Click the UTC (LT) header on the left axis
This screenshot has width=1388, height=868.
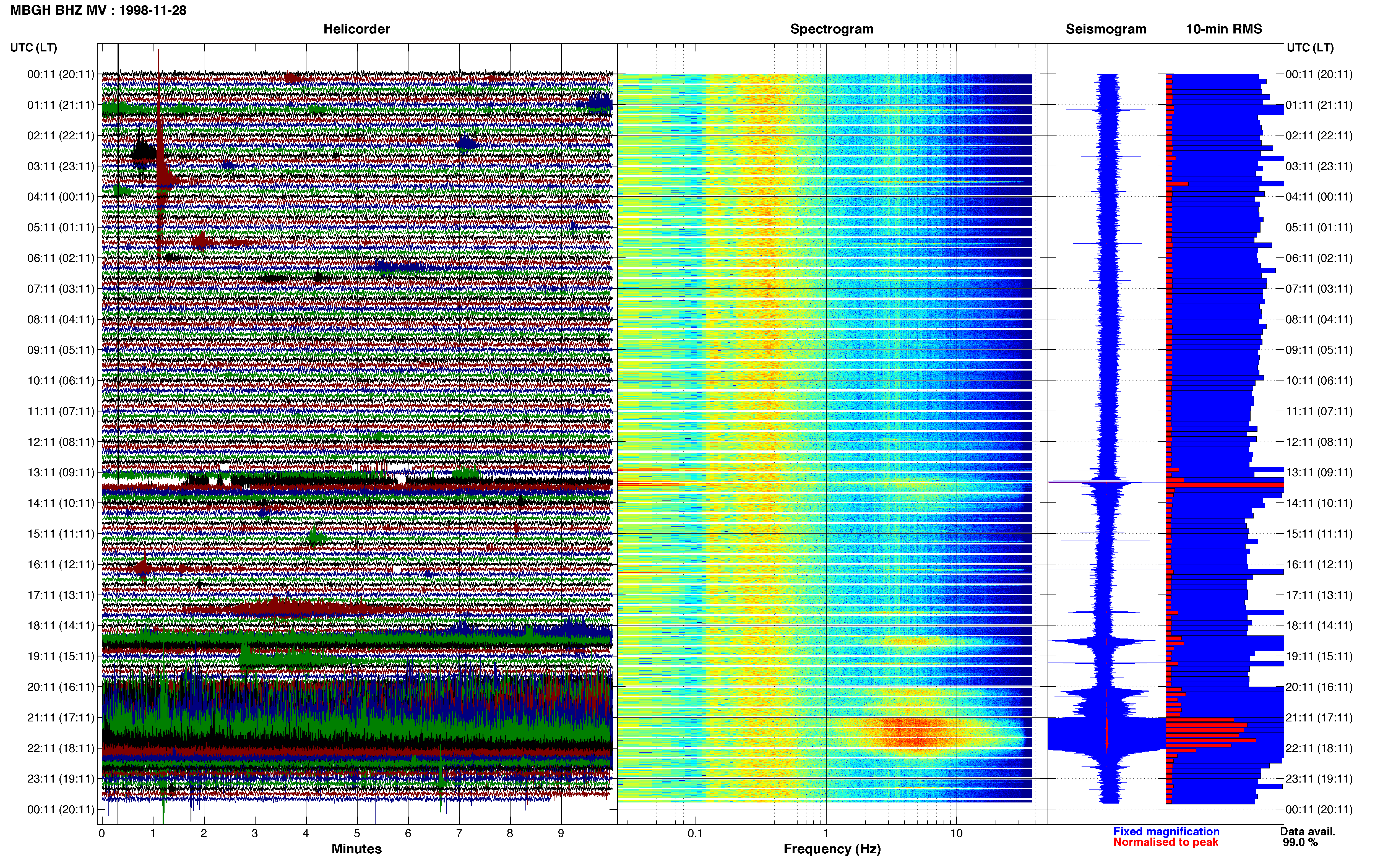[34, 48]
